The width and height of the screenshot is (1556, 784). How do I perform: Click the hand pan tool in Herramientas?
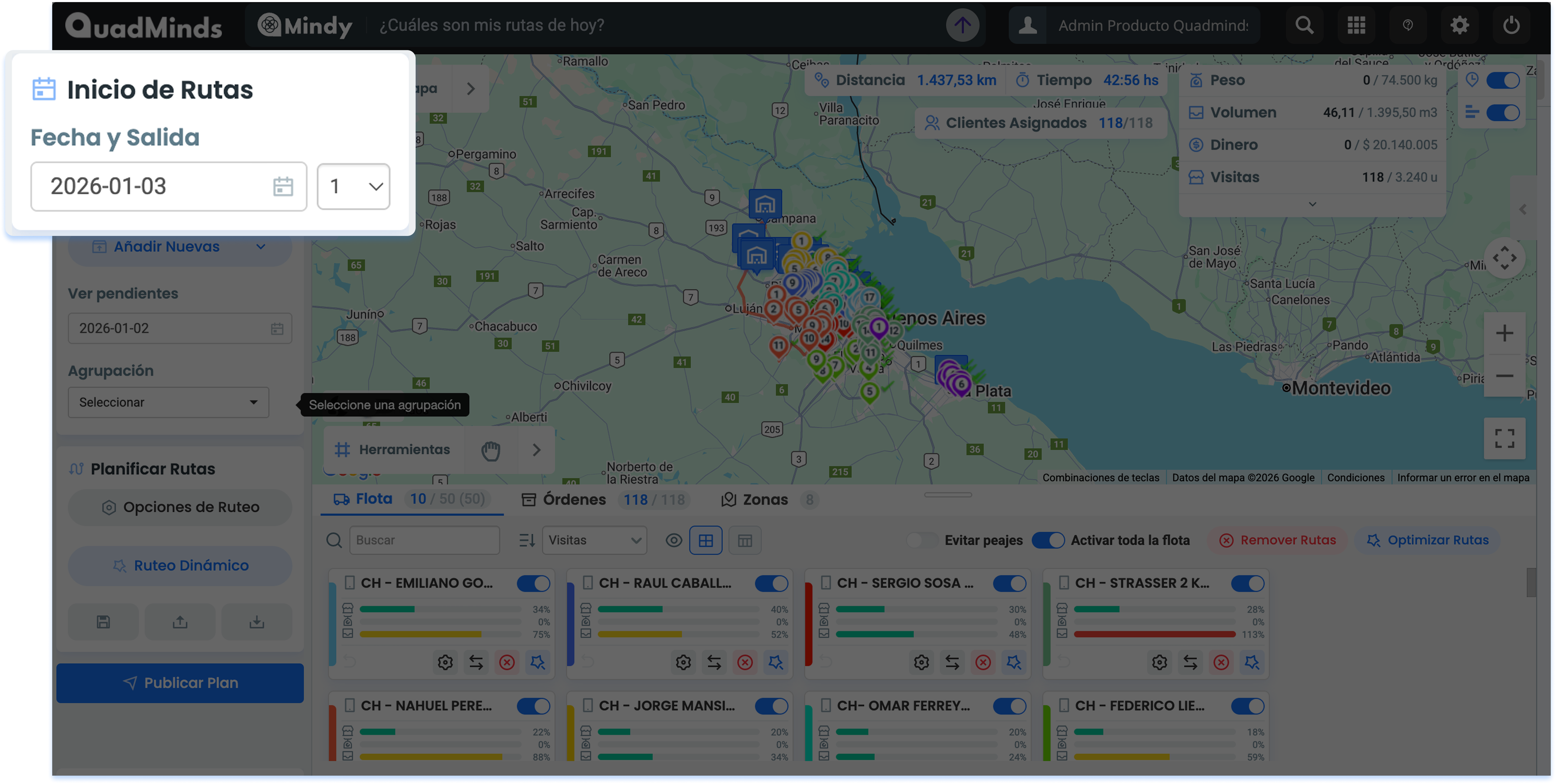[491, 450]
